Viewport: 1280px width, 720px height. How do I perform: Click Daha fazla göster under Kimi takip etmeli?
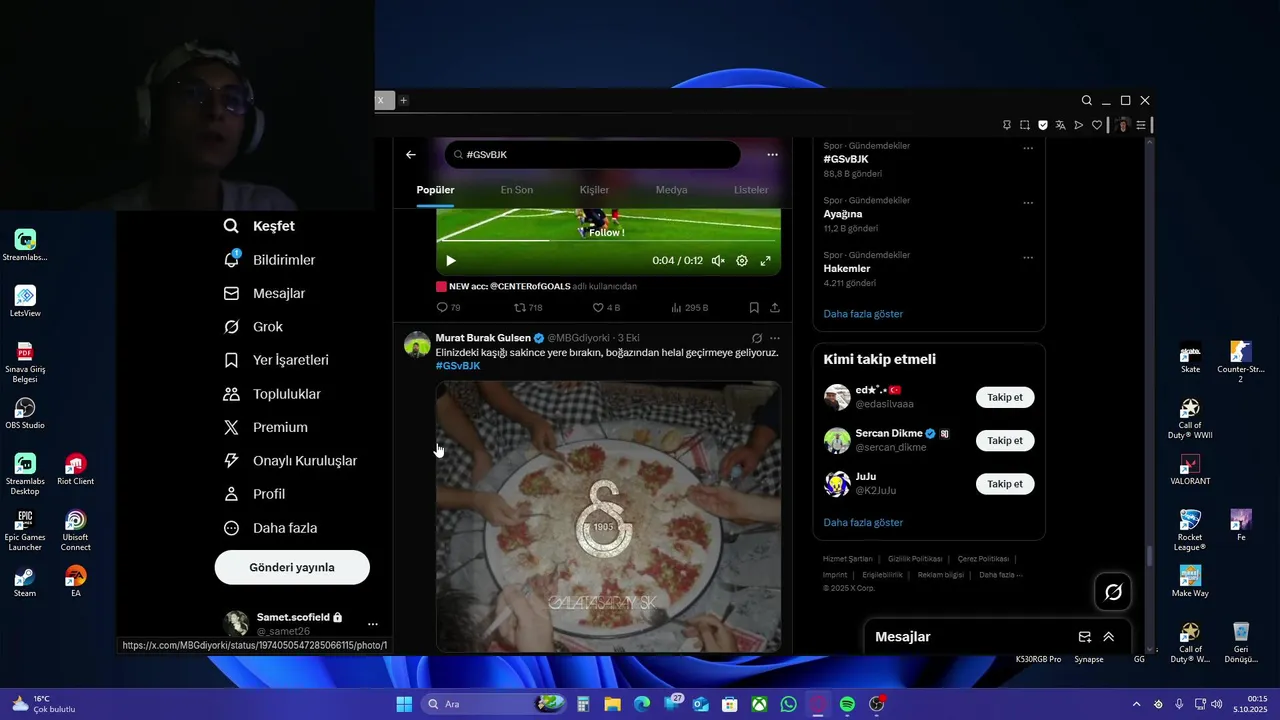[x=863, y=523]
